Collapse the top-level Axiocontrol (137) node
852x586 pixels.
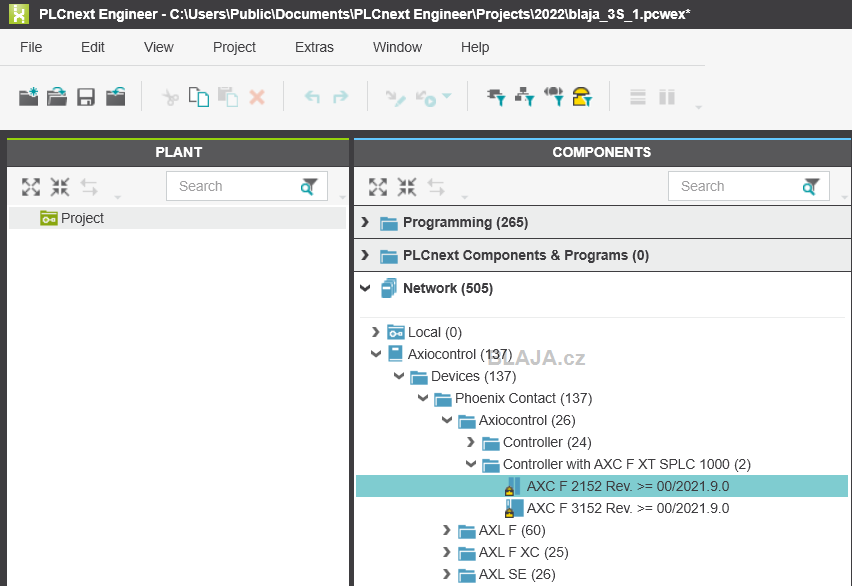[375, 354]
